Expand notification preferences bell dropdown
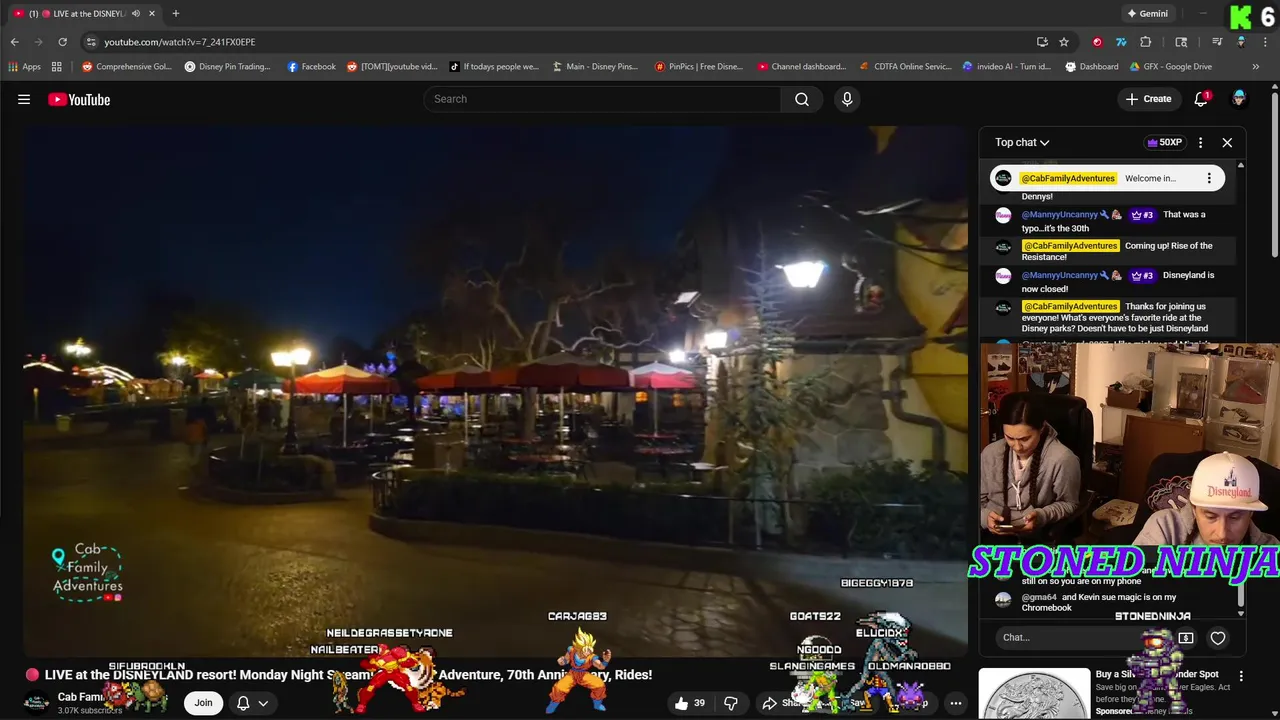 click(252, 703)
